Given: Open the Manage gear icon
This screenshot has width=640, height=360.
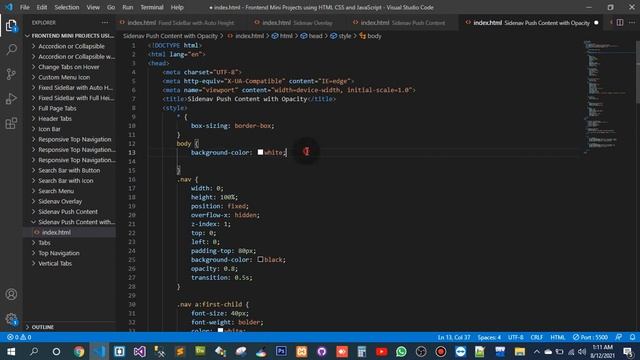Looking at the screenshot, I should click(11, 319).
